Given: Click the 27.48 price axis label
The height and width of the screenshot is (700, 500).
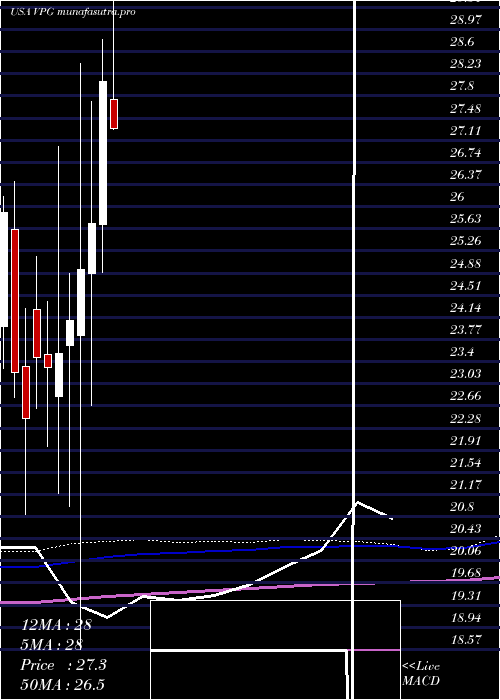Looking at the screenshot, I should [x=465, y=108].
